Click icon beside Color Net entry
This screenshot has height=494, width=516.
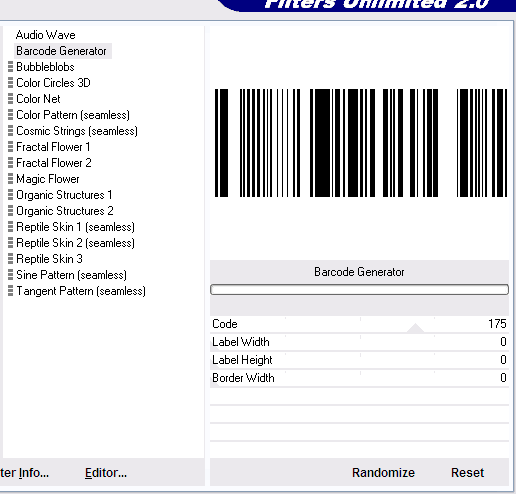click(10, 99)
